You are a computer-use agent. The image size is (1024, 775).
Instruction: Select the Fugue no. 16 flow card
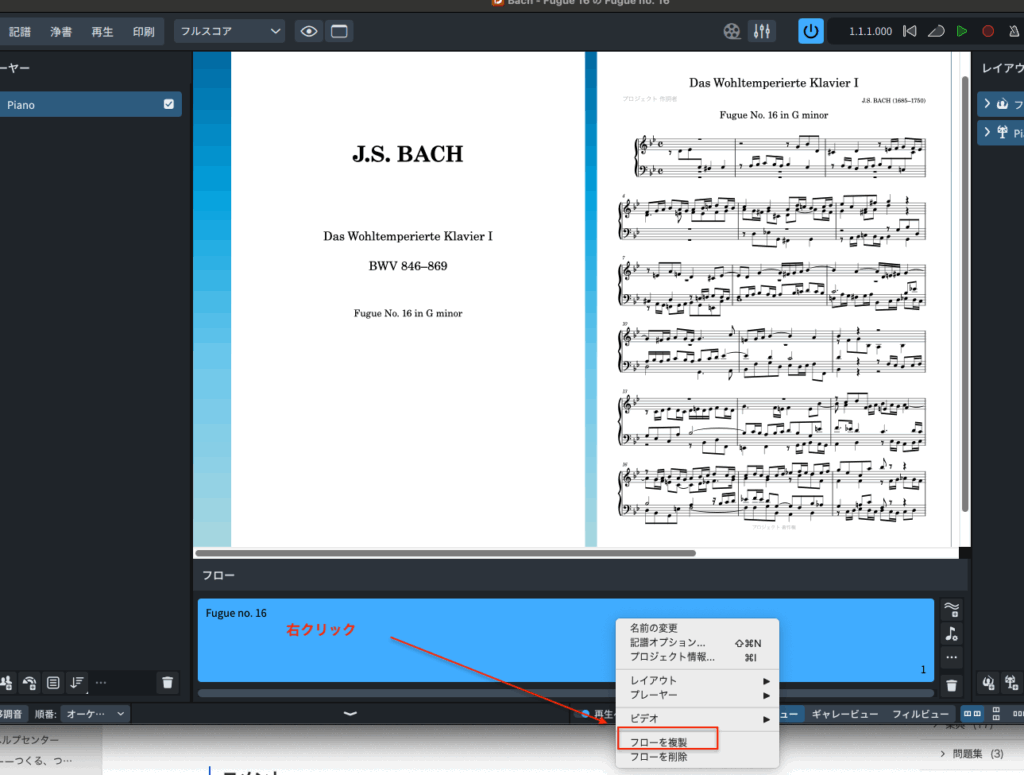400,640
